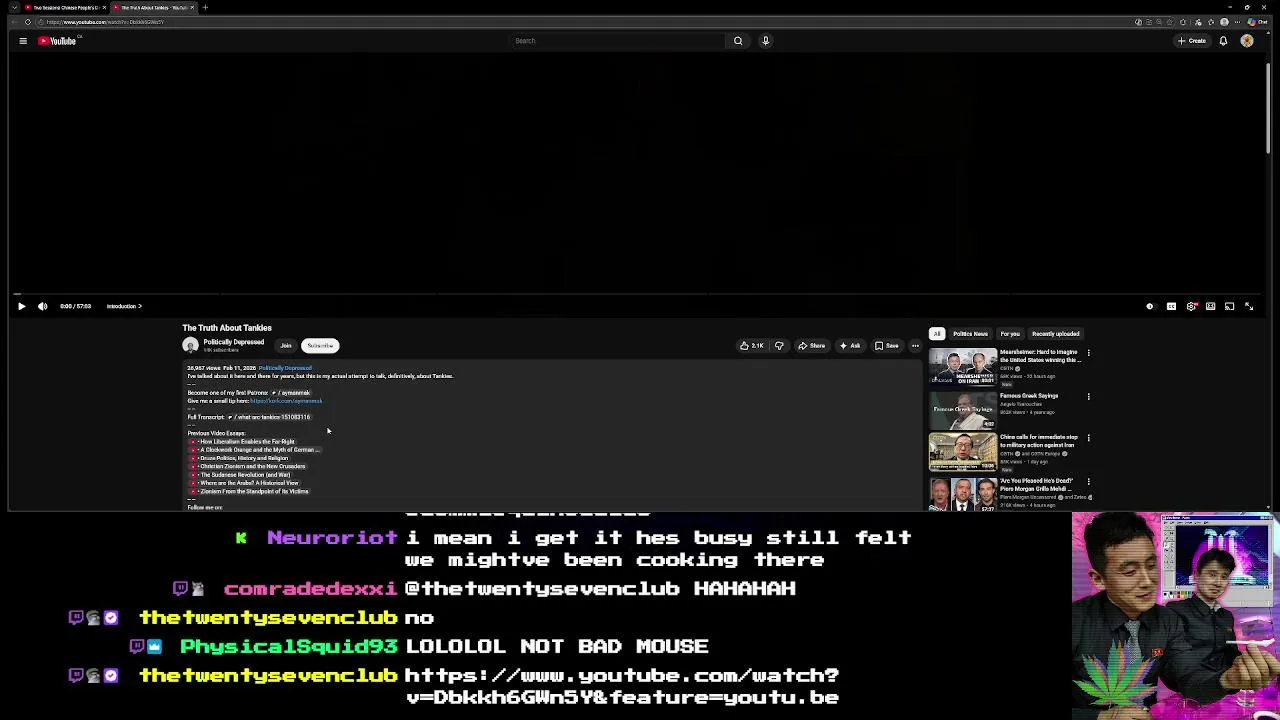1280x720 pixels.
Task: Share the video
Action: pyautogui.click(x=811, y=346)
